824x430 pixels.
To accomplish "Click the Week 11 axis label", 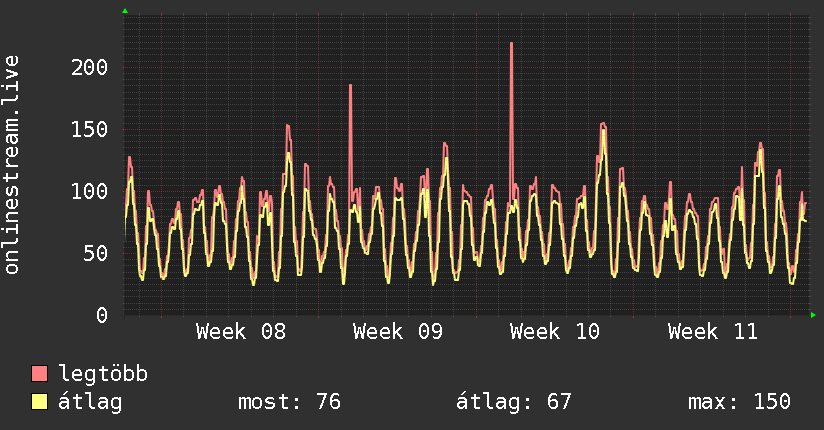I will [x=713, y=332].
